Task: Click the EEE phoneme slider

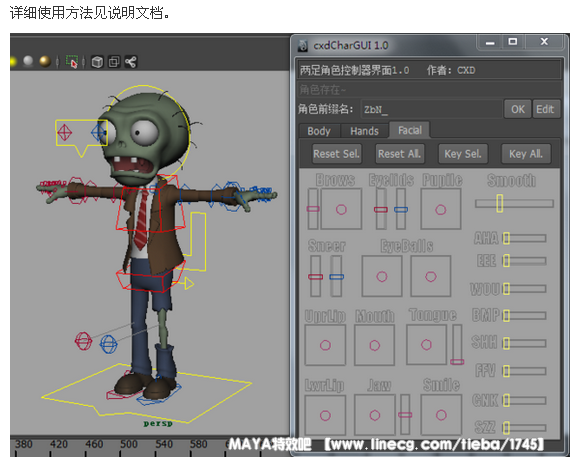Action: [x=525, y=261]
